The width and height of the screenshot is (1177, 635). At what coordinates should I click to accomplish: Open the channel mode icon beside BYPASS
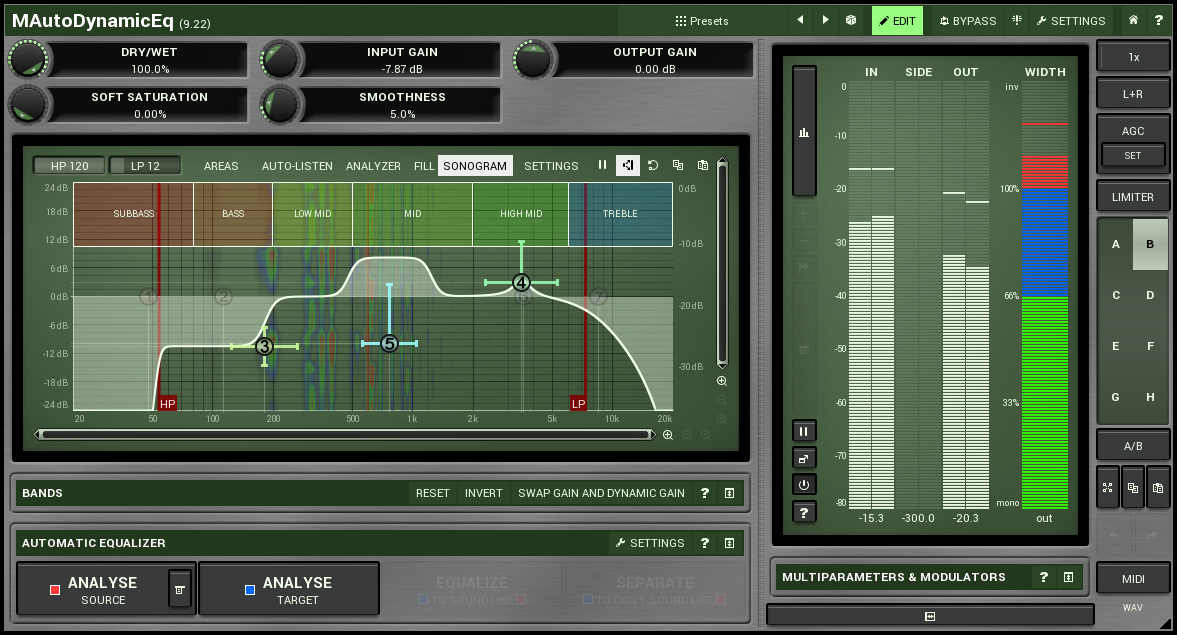click(1017, 20)
